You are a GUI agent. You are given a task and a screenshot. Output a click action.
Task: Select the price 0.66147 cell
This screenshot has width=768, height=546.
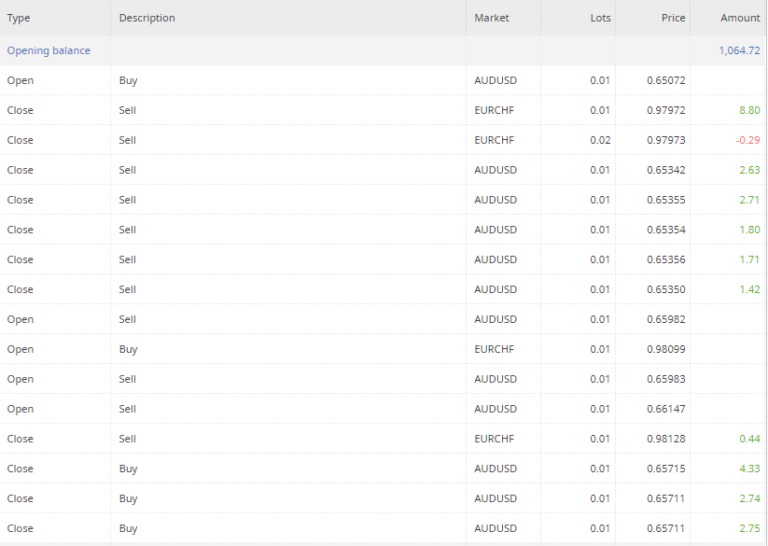click(x=666, y=409)
